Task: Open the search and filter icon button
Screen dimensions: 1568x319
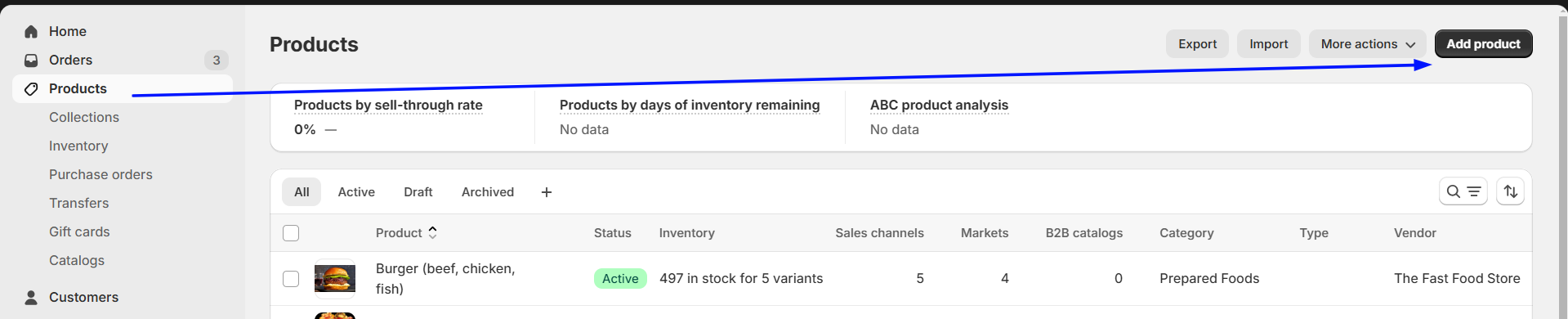Action: pos(1463,191)
